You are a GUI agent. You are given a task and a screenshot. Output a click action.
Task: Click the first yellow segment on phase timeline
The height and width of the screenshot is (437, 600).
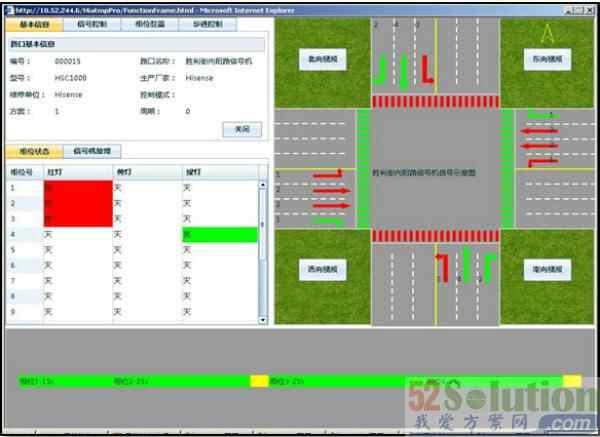pyautogui.click(x=259, y=381)
